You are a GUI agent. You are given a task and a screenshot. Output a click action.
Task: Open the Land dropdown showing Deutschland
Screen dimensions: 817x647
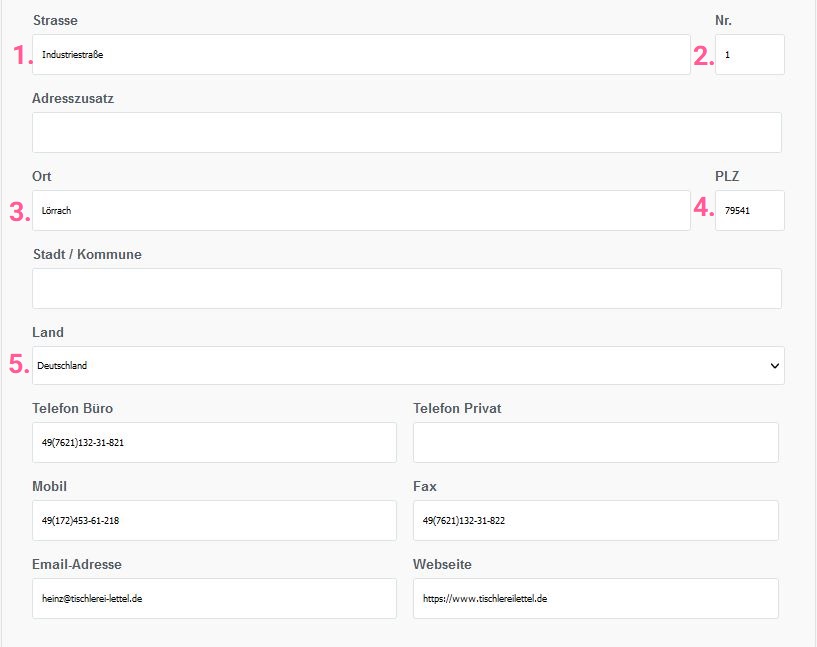408,366
